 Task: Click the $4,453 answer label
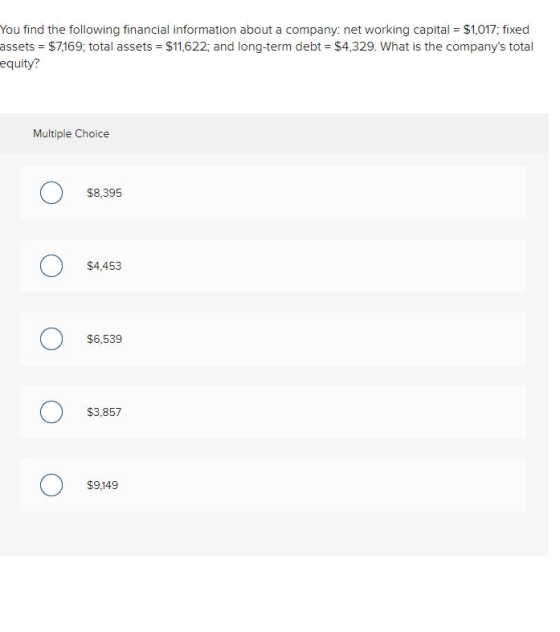click(x=104, y=266)
